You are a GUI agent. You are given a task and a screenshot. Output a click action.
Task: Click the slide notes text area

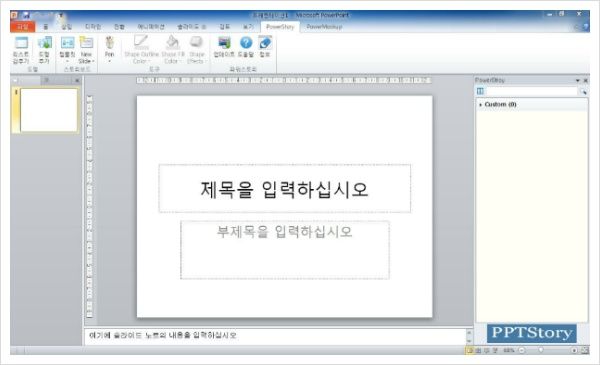(x=276, y=336)
